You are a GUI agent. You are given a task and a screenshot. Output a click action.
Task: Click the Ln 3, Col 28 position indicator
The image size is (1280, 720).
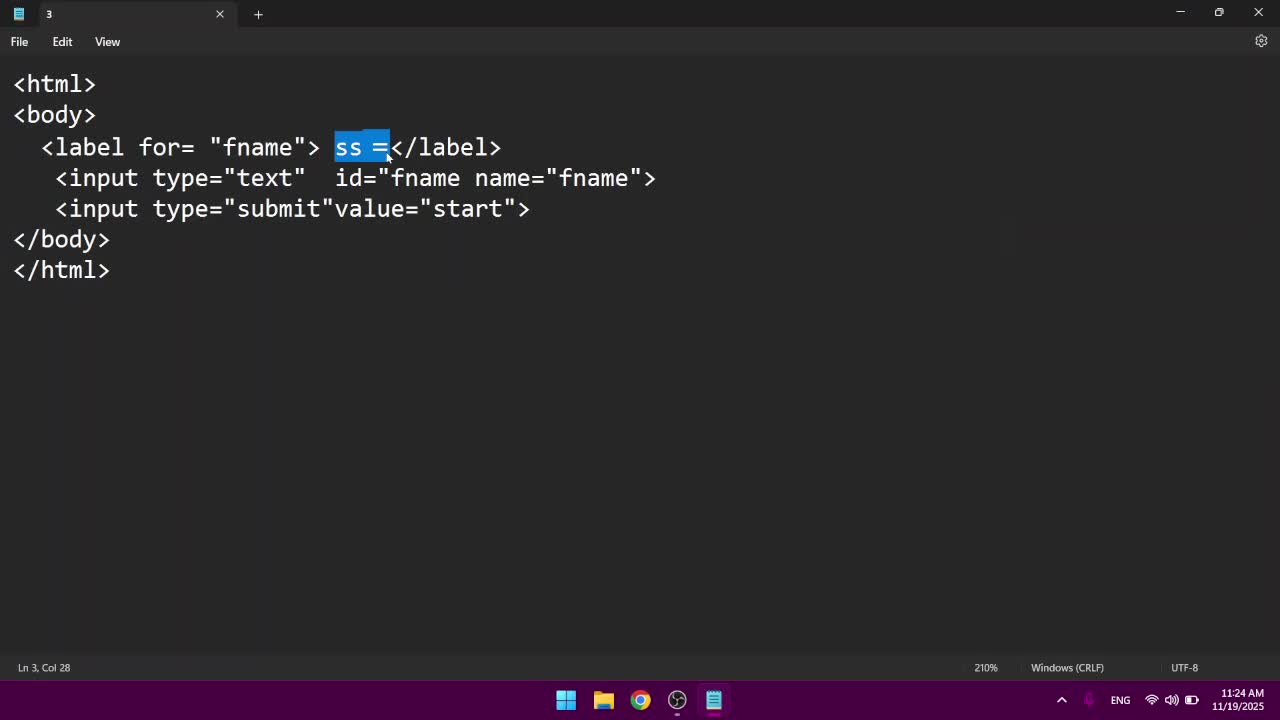pos(44,668)
